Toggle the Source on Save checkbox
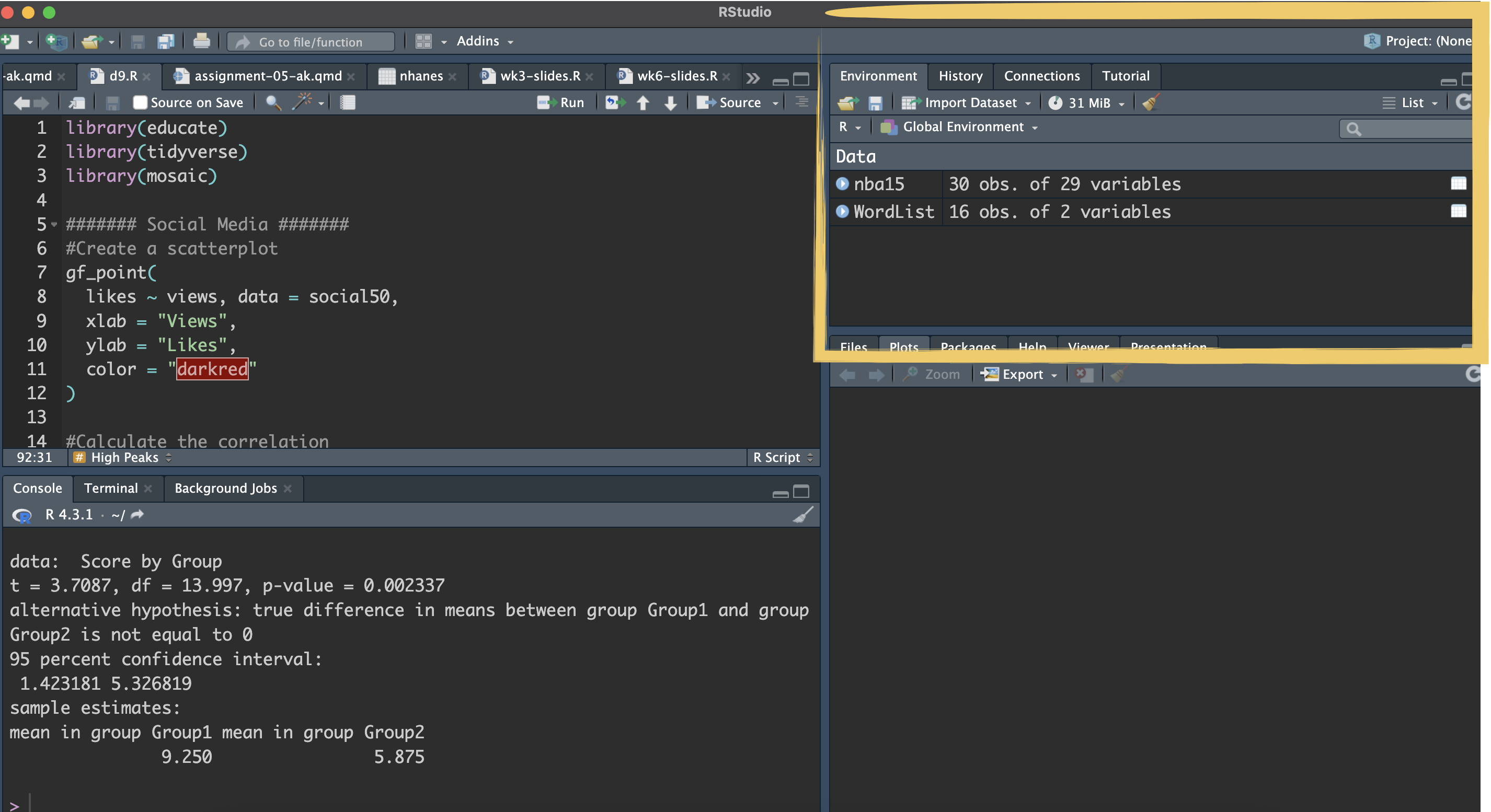 140,103
